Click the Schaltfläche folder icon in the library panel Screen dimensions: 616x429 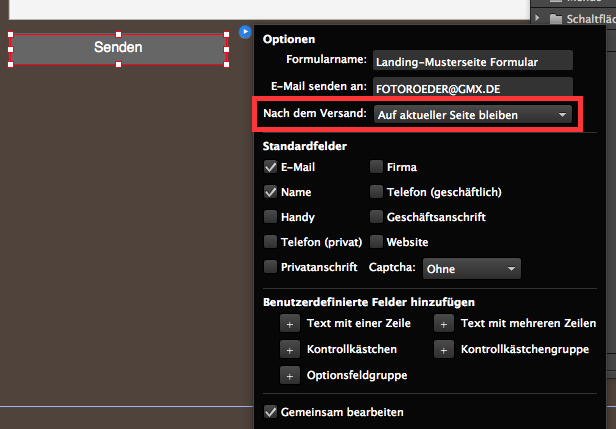point(556,19)
